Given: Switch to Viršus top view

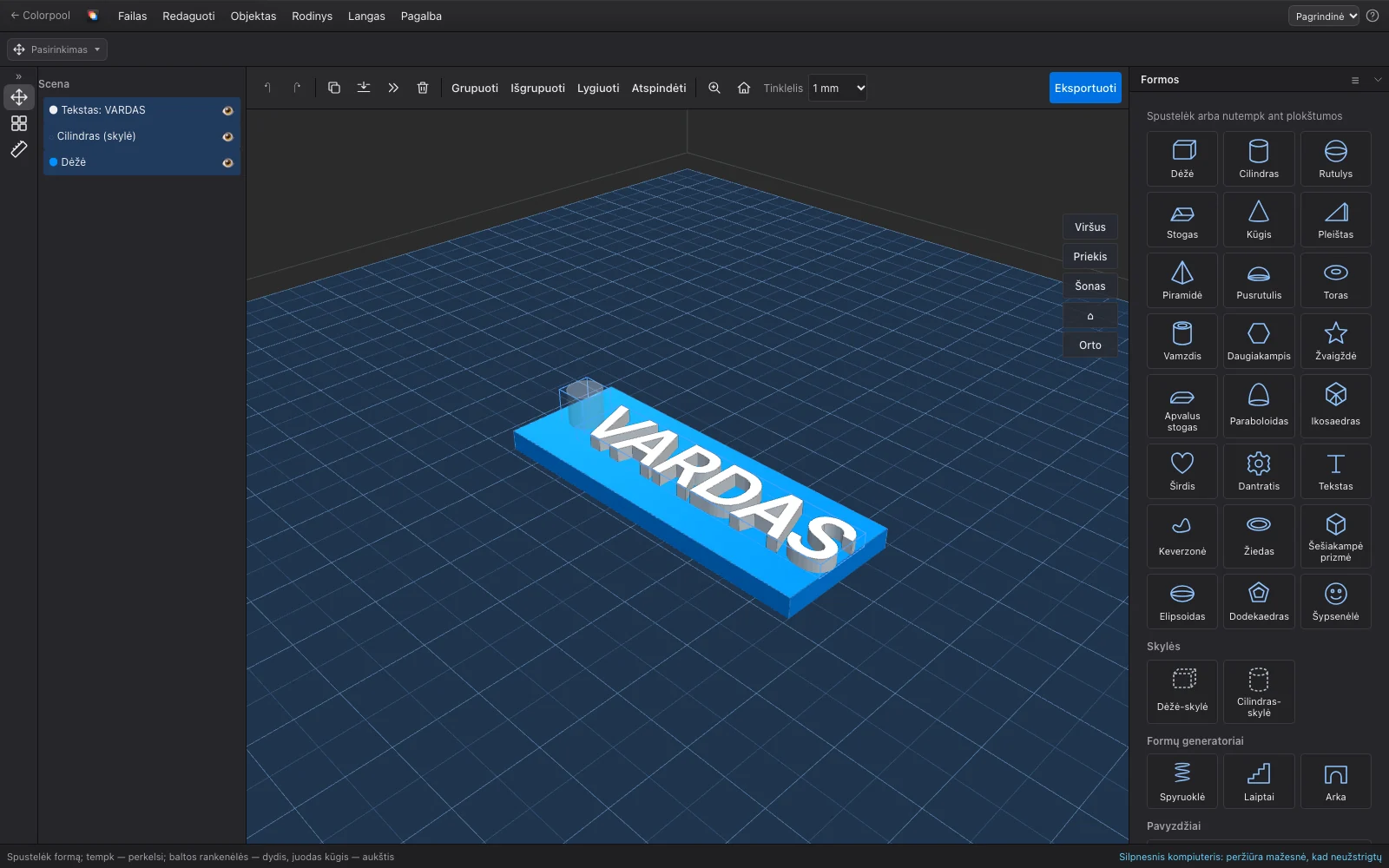Looking at the screenshot, I should (x=1090, y=227).
